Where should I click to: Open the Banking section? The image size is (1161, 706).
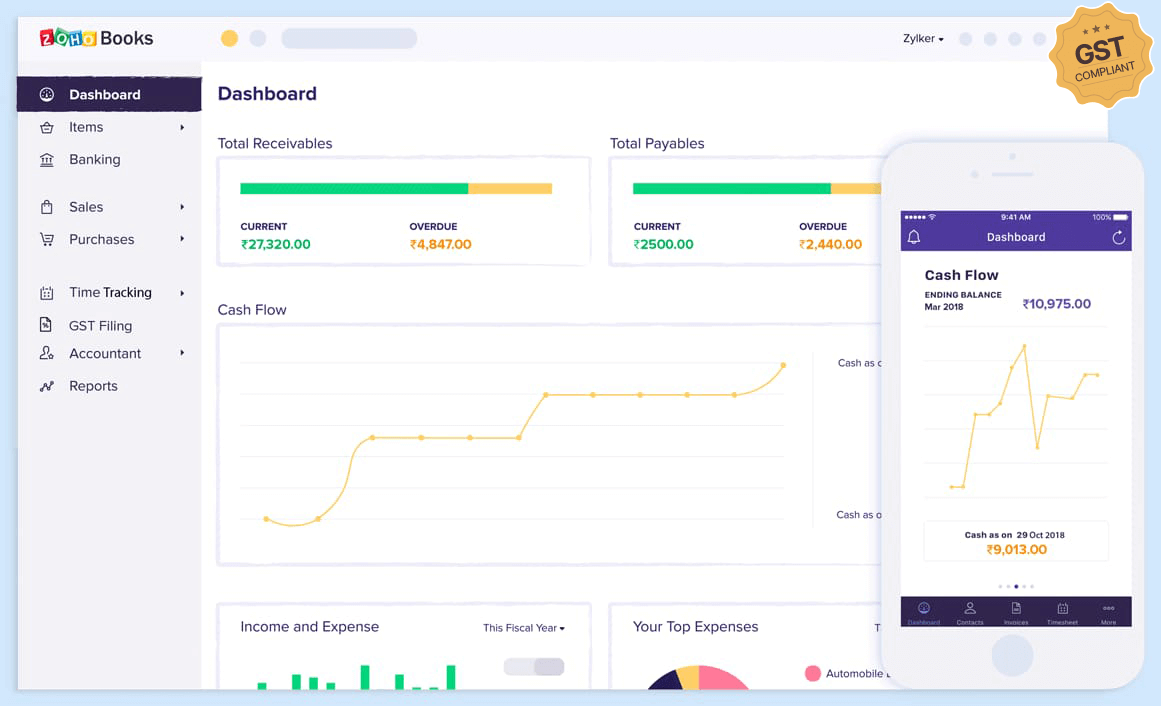click(x=48, y=159)
